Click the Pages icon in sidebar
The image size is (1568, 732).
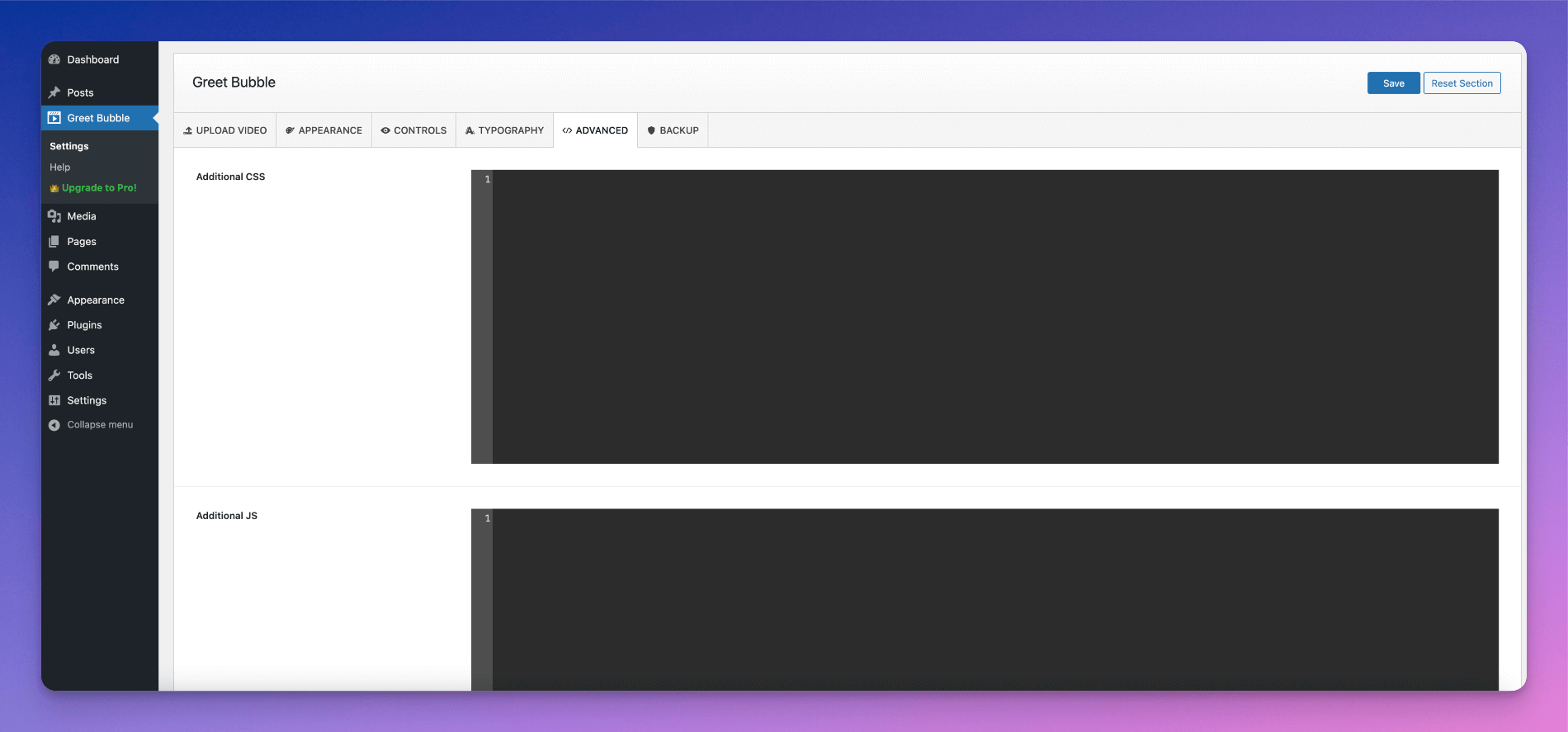click(54, 242)
